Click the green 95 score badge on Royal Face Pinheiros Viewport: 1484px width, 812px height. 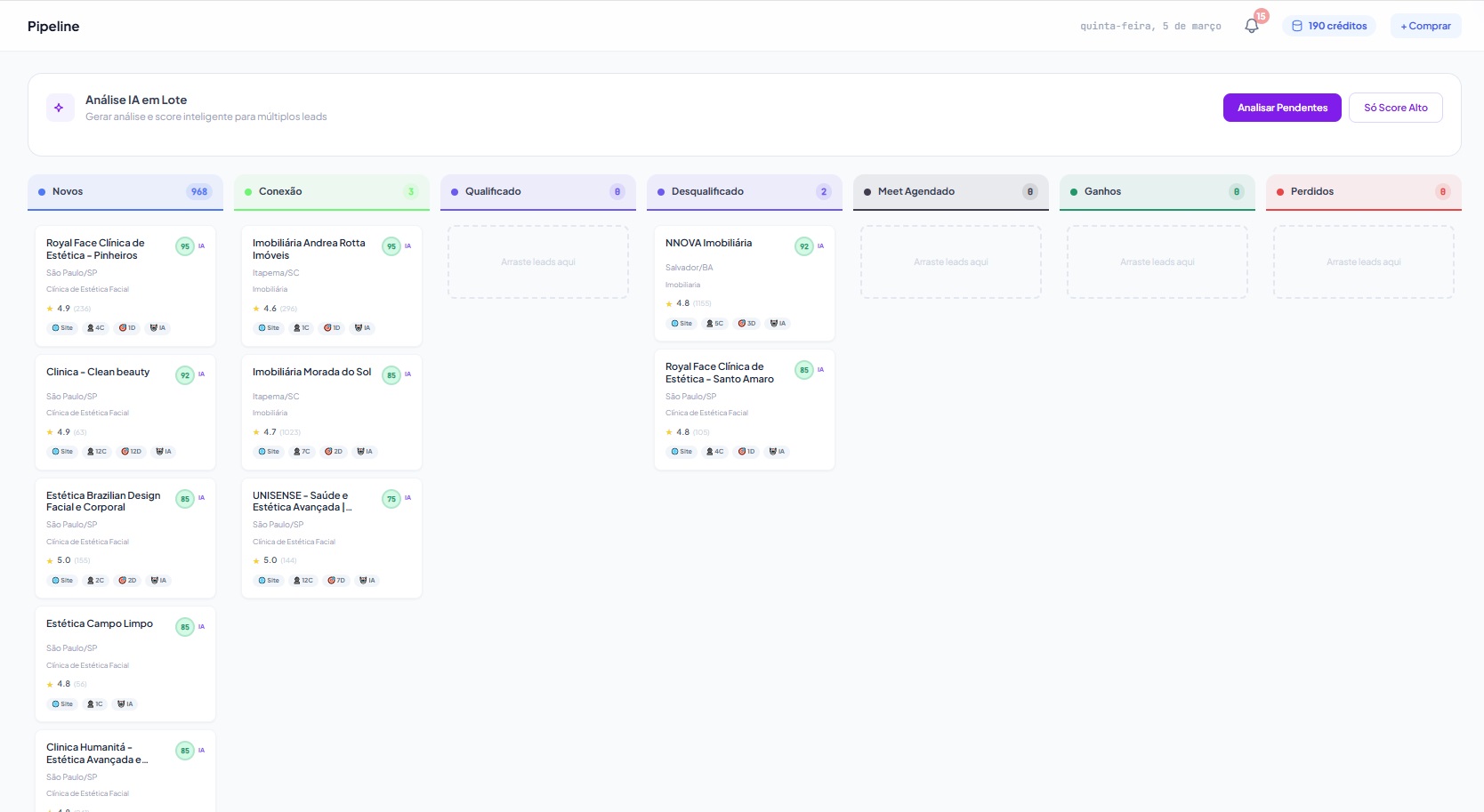[184, 245]
